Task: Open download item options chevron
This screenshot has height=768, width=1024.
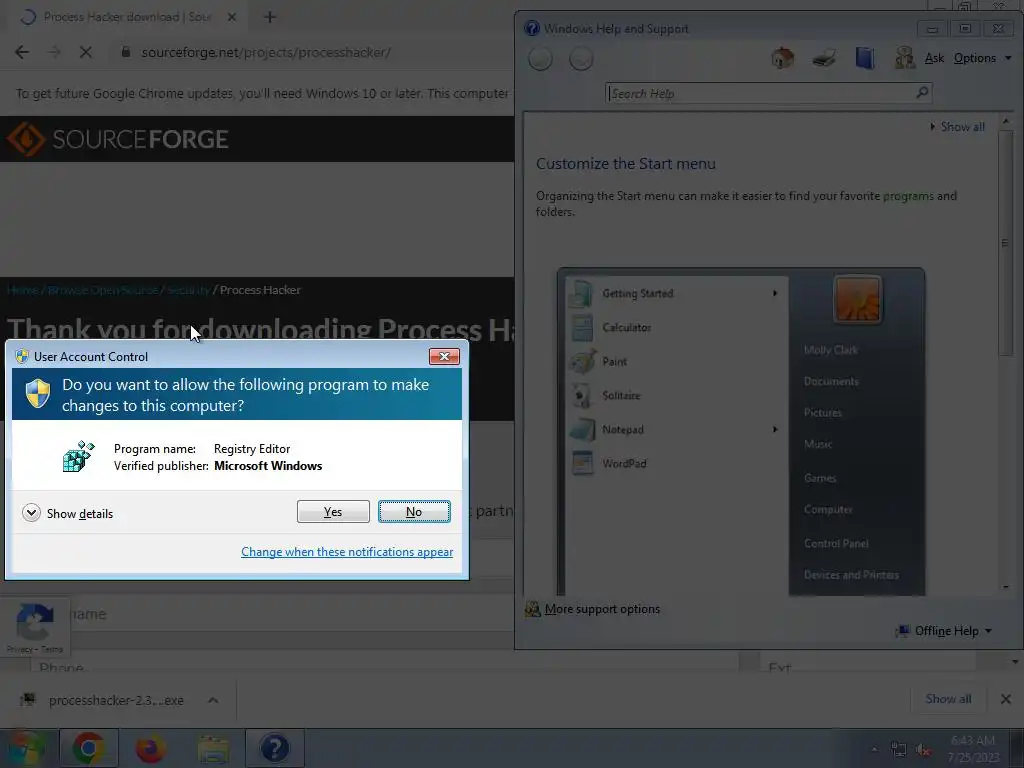Action: (213, 700)
